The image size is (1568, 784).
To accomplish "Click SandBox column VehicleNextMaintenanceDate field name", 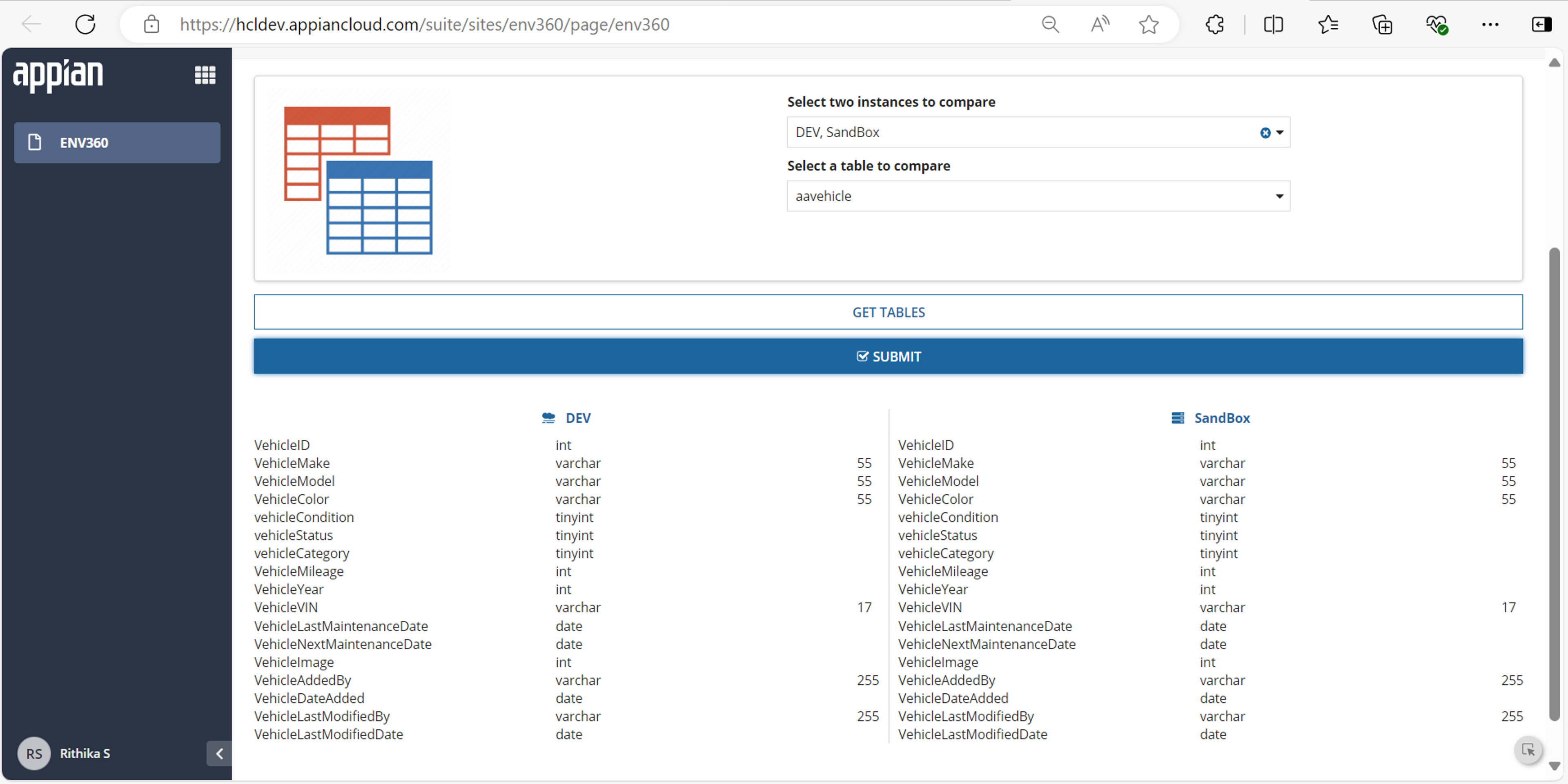I will [987, 645].
